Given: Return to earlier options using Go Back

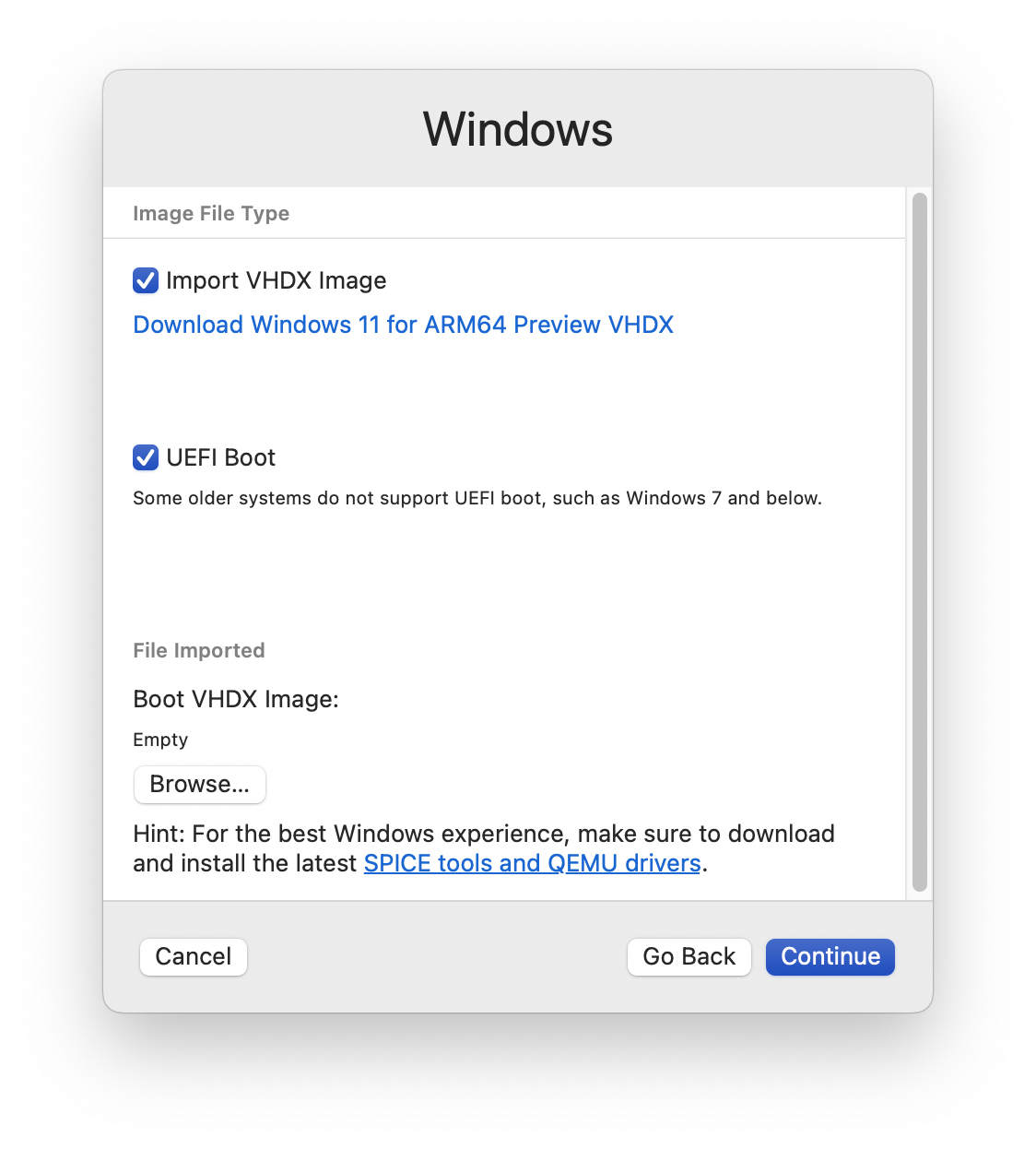Looking at the screenshot, I should coord(689,956).
